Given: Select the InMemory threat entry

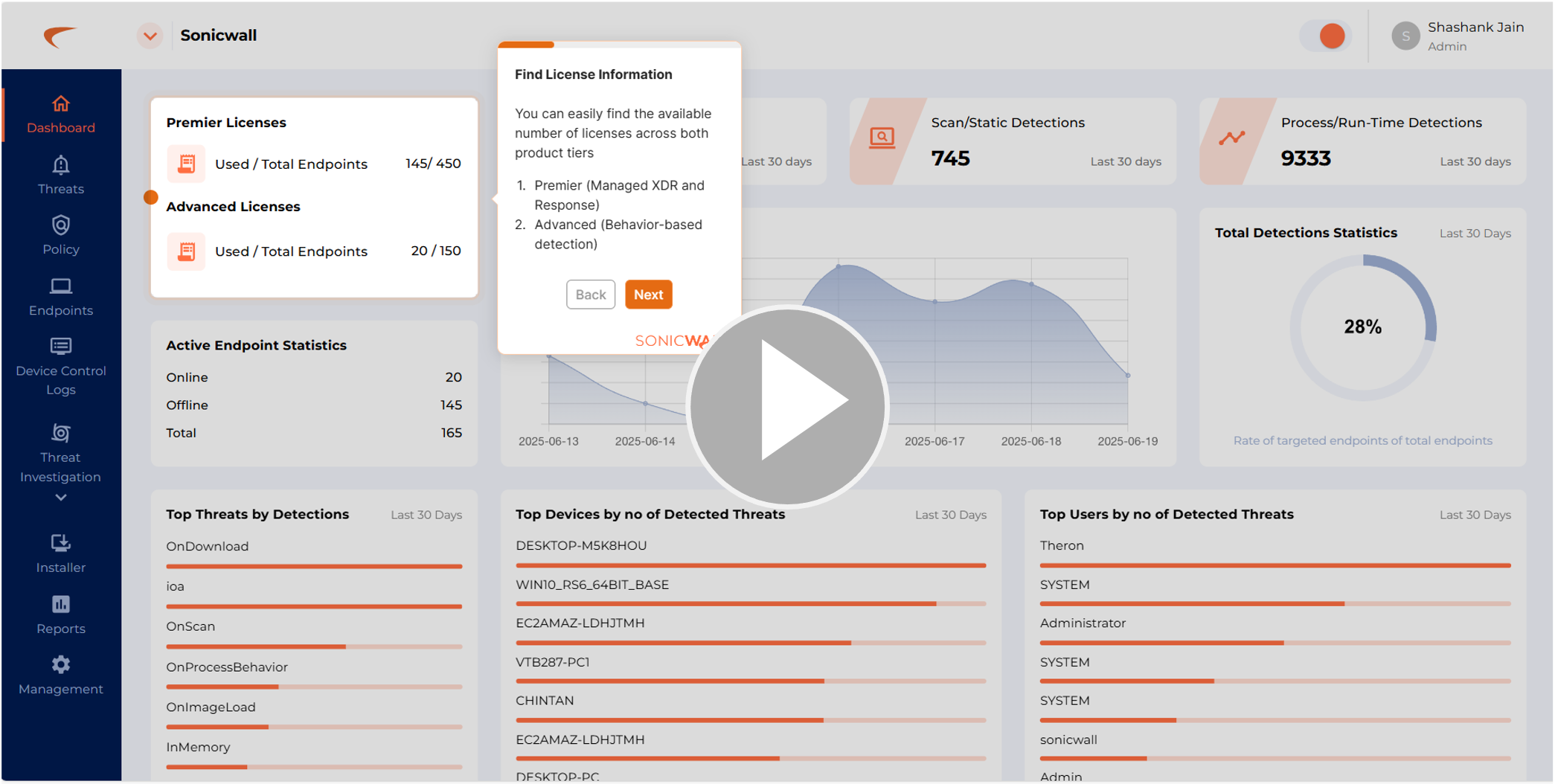Looking at the screenshot, I should point(198,747).
